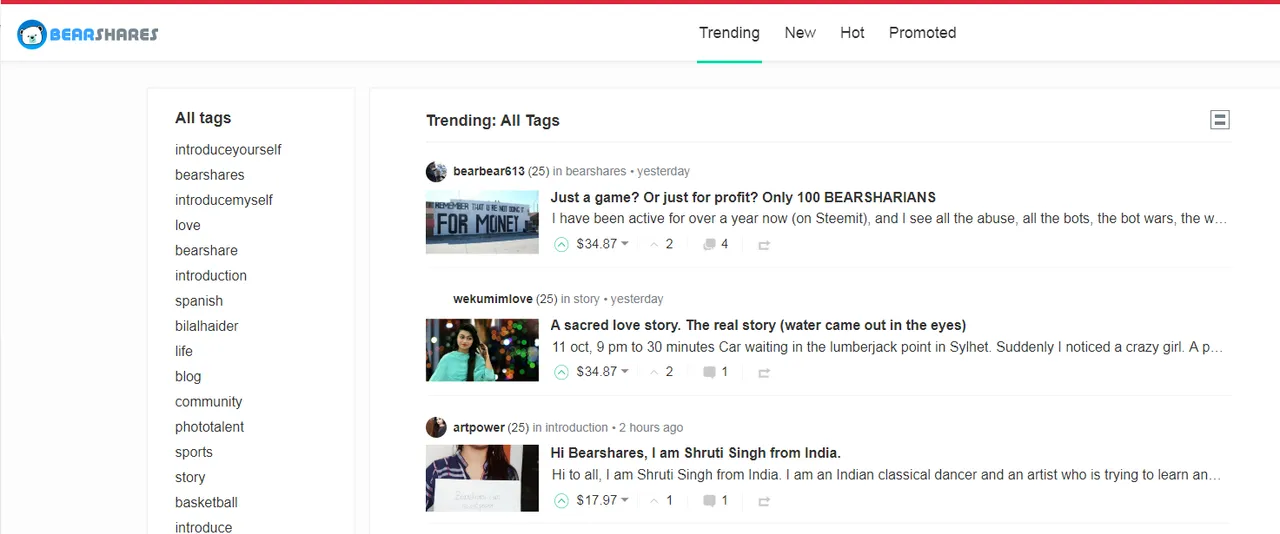This screenshot has width=1280, height=534.
Task: Select the 'community' tag
Action: click(209, 402)
